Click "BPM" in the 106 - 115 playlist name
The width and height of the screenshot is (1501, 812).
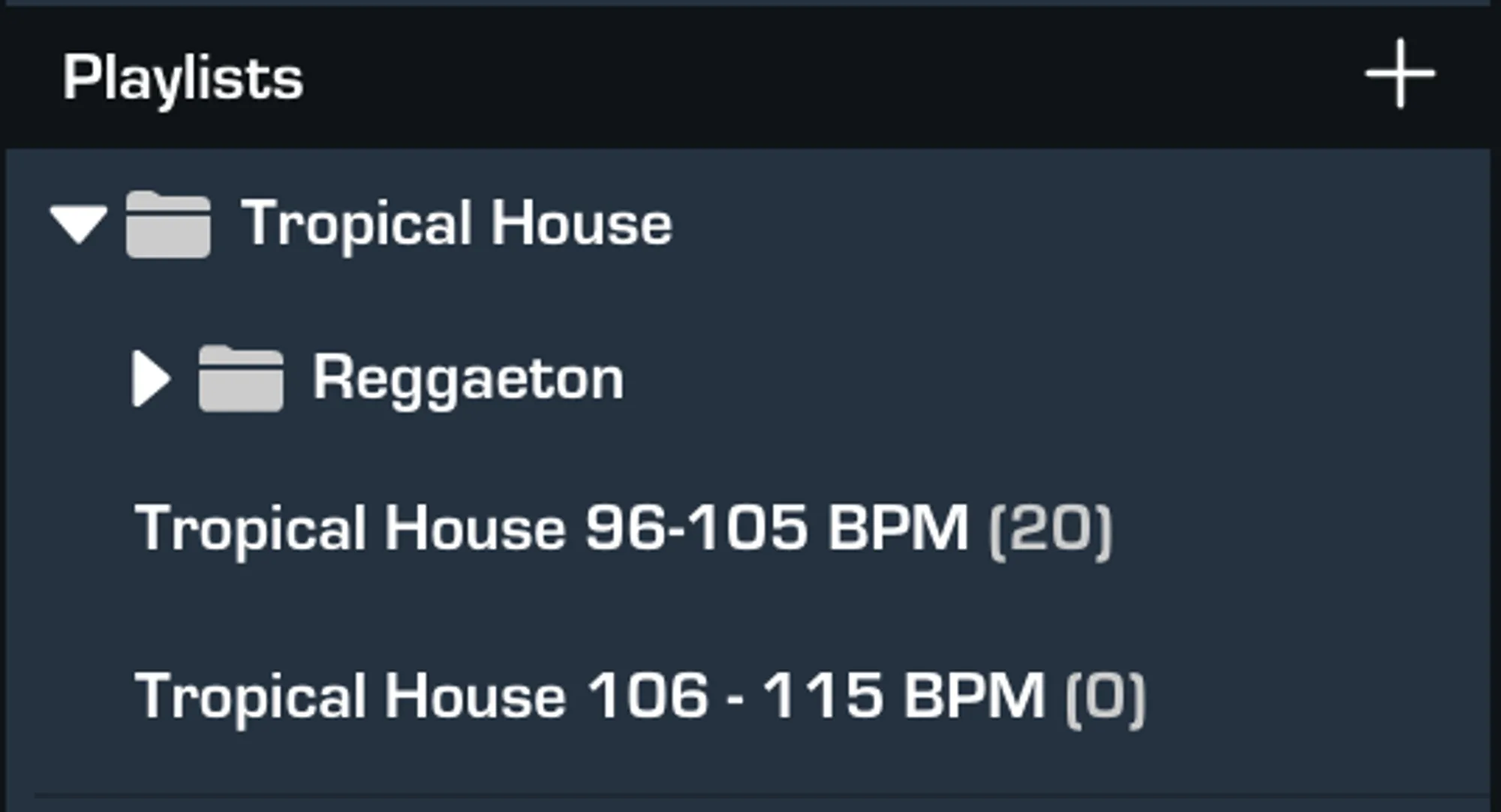pos(973,696)
